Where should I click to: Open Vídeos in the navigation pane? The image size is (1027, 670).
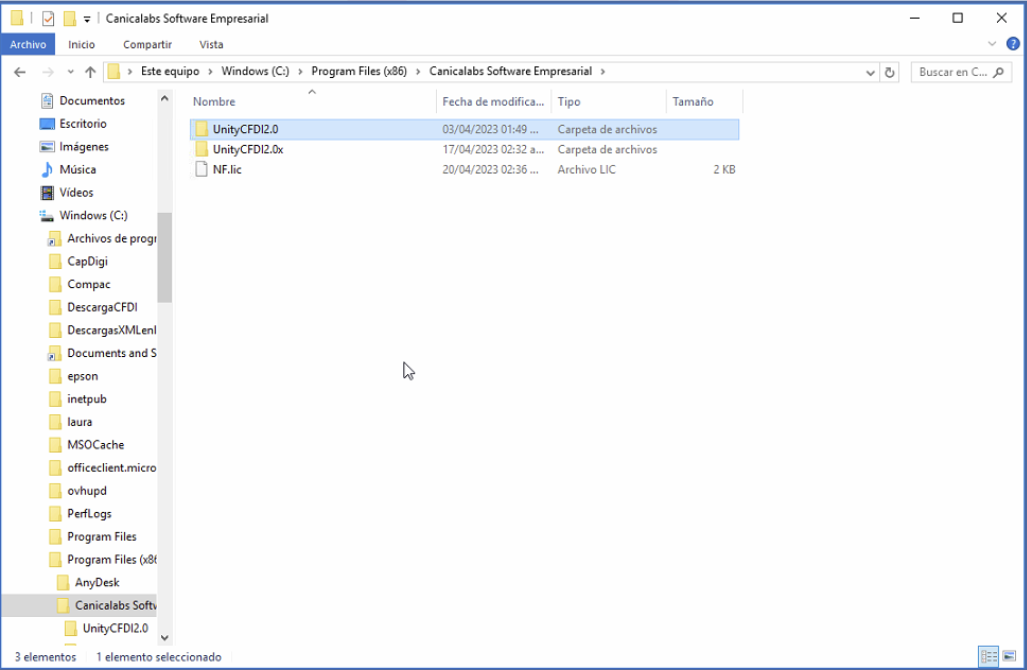click(x=76, y=193)
